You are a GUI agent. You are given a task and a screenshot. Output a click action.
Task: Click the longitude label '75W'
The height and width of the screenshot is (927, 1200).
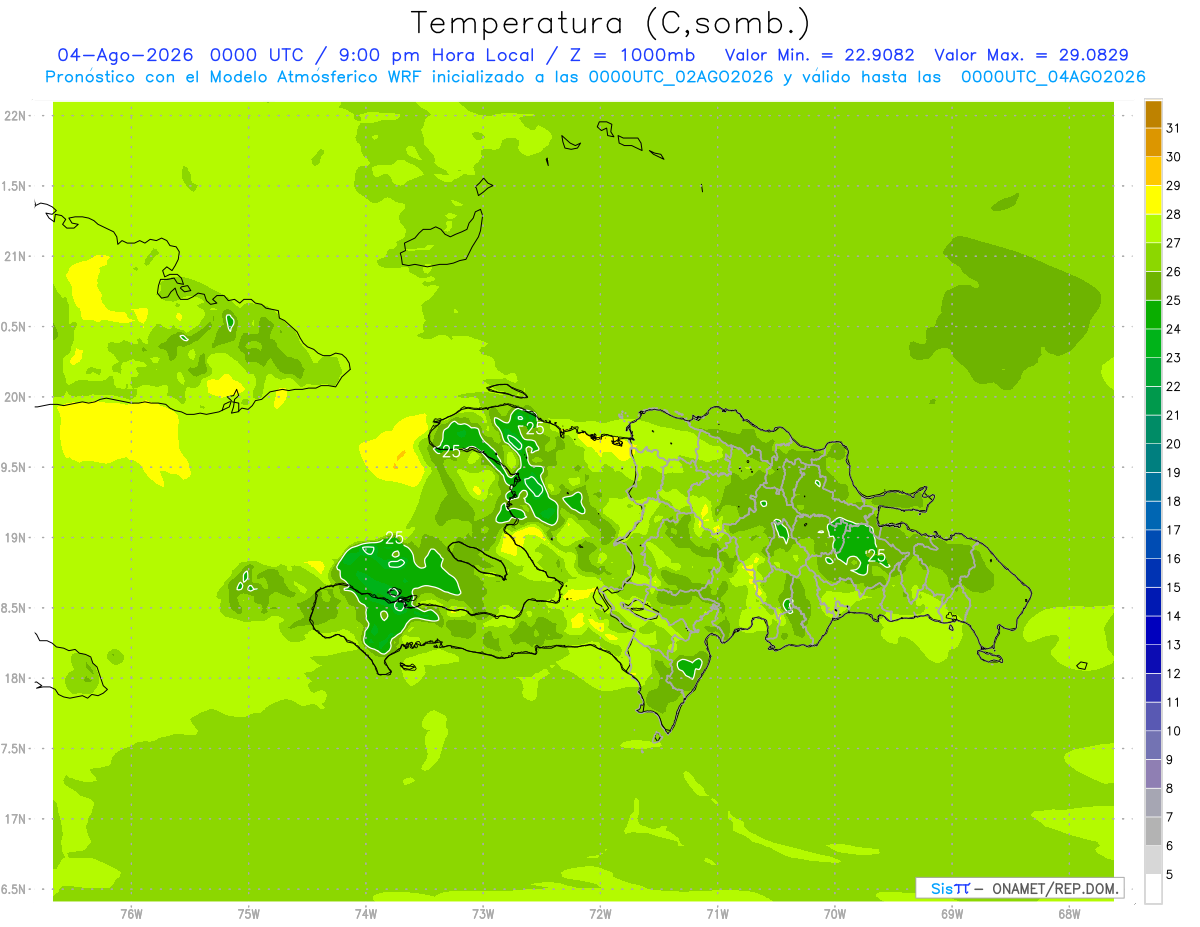pos(249,914)
